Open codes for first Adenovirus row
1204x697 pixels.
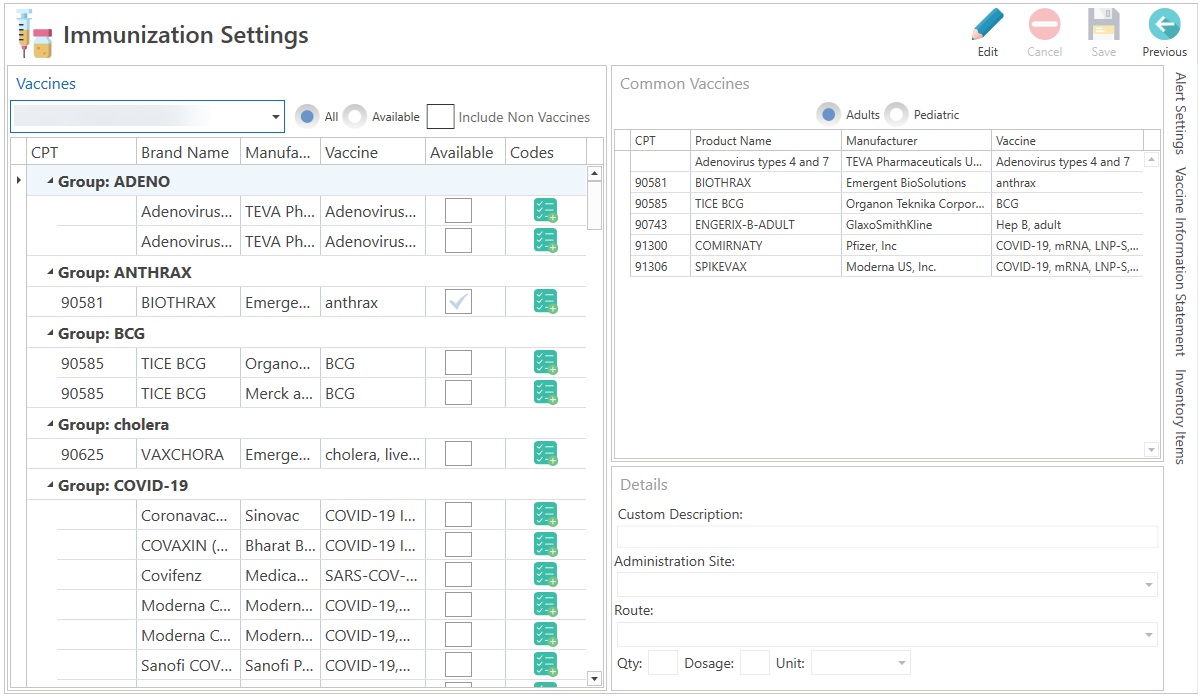(x=545, y=211)
